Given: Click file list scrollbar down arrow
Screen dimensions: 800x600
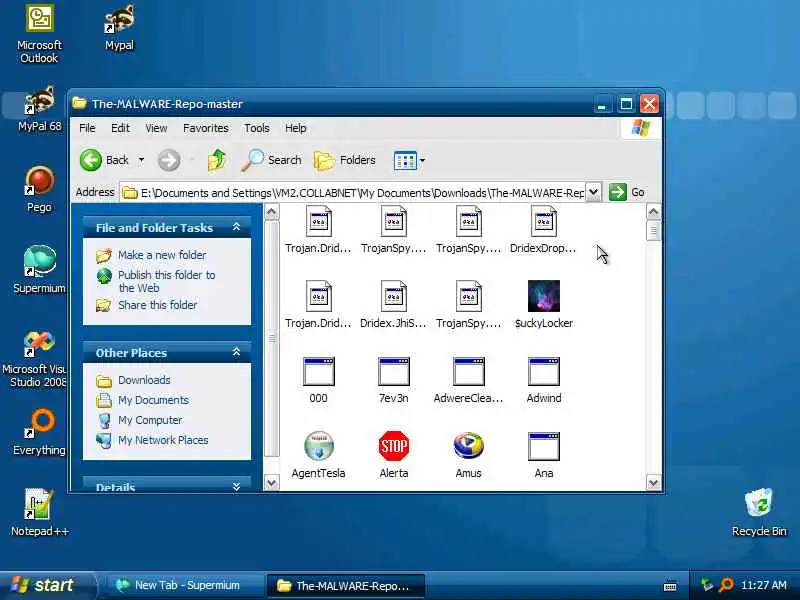Looking at the screenshot, I should pyautogui.click(x=654, y=482).
